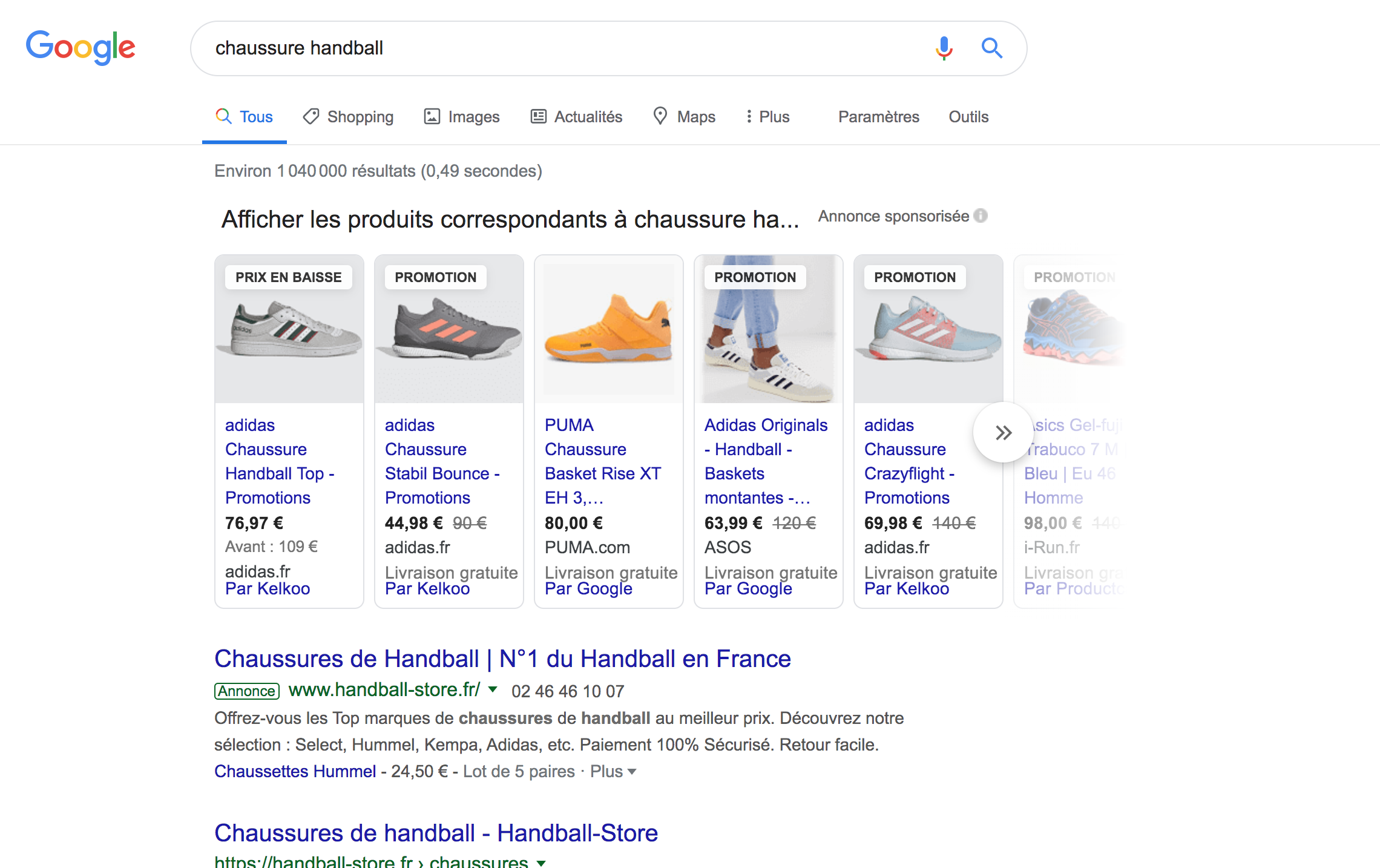
Task: Click Environ 1 040 000 résultats text
Action: tap(378, 171)
